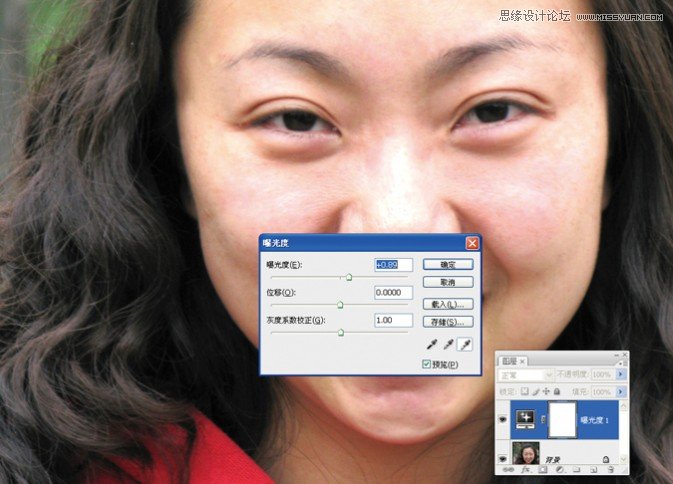Select the white layer mask thumbnail
The height and width of the screenshot is (484, 673).
click(x=562, y=420)
